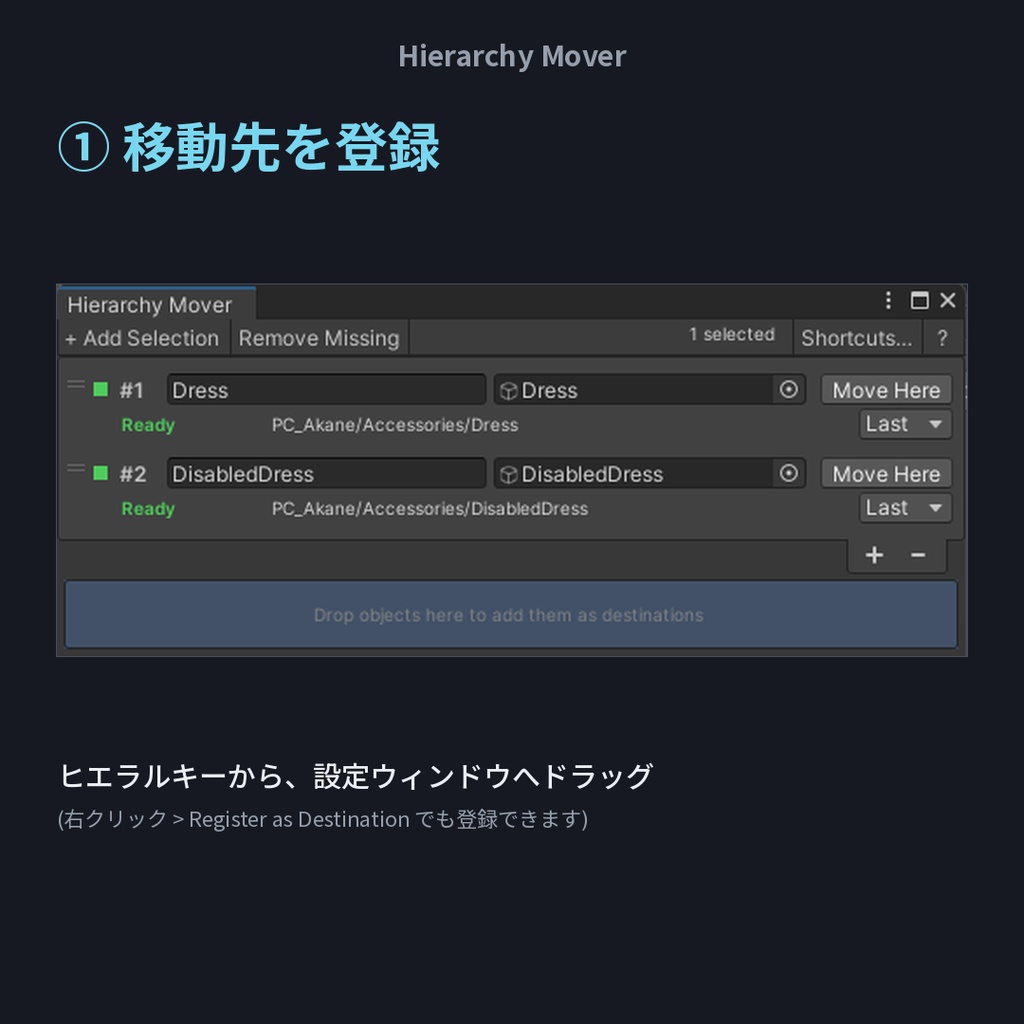1024x1024 pixels.
Task: Click the Add Selection button
Action: pyautogui.click(x=143, y=338)
